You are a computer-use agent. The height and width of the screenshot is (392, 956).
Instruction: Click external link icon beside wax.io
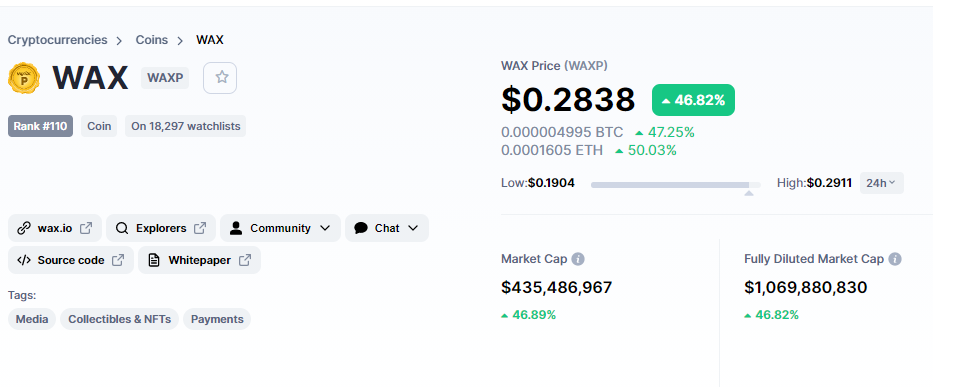87,228
